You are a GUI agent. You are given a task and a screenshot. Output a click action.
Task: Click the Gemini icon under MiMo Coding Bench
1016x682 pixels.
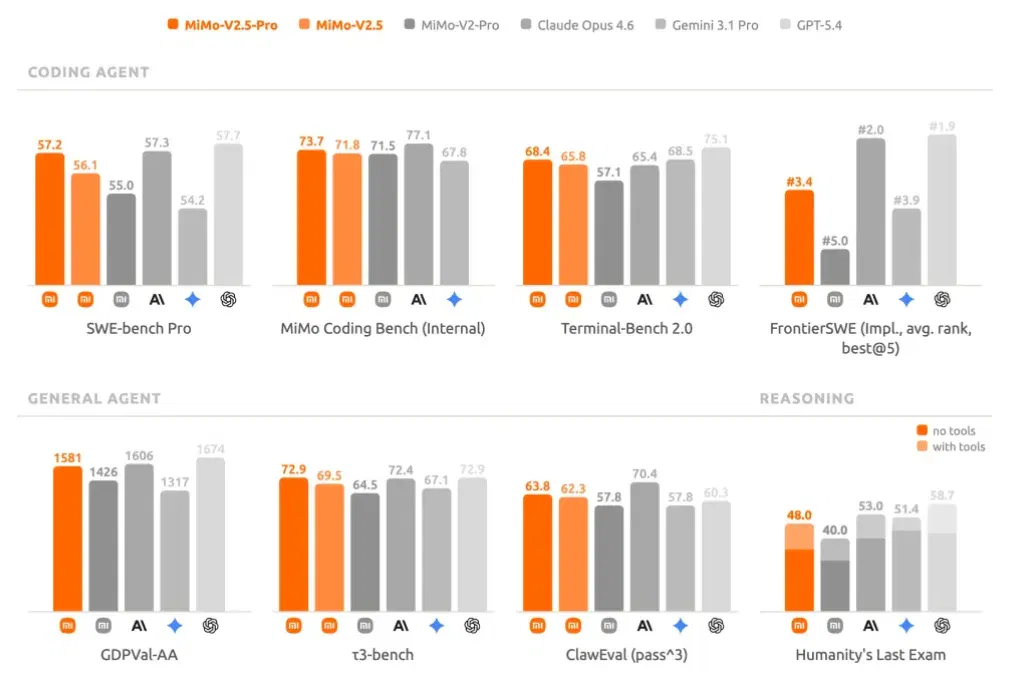point(454,299)
